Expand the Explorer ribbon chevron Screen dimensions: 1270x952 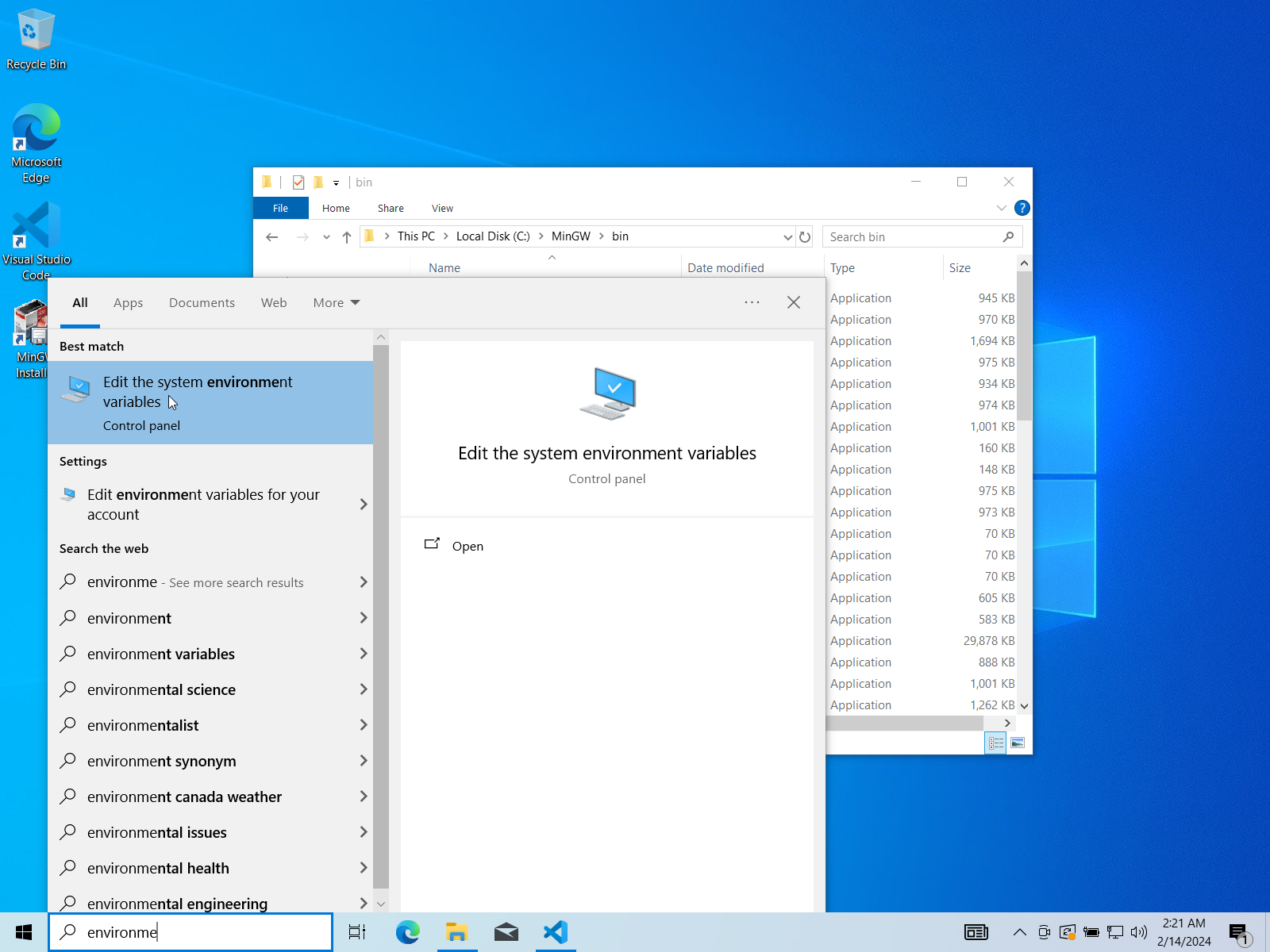(x=1001, y=208)
